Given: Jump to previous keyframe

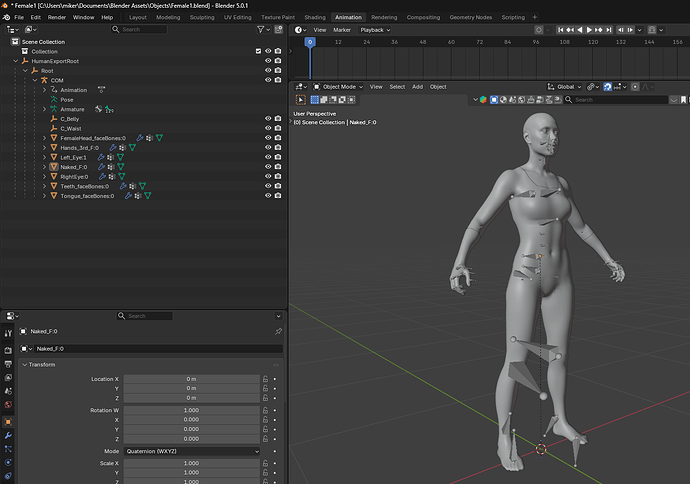Looking at the screenshot, I should point(570,30).
